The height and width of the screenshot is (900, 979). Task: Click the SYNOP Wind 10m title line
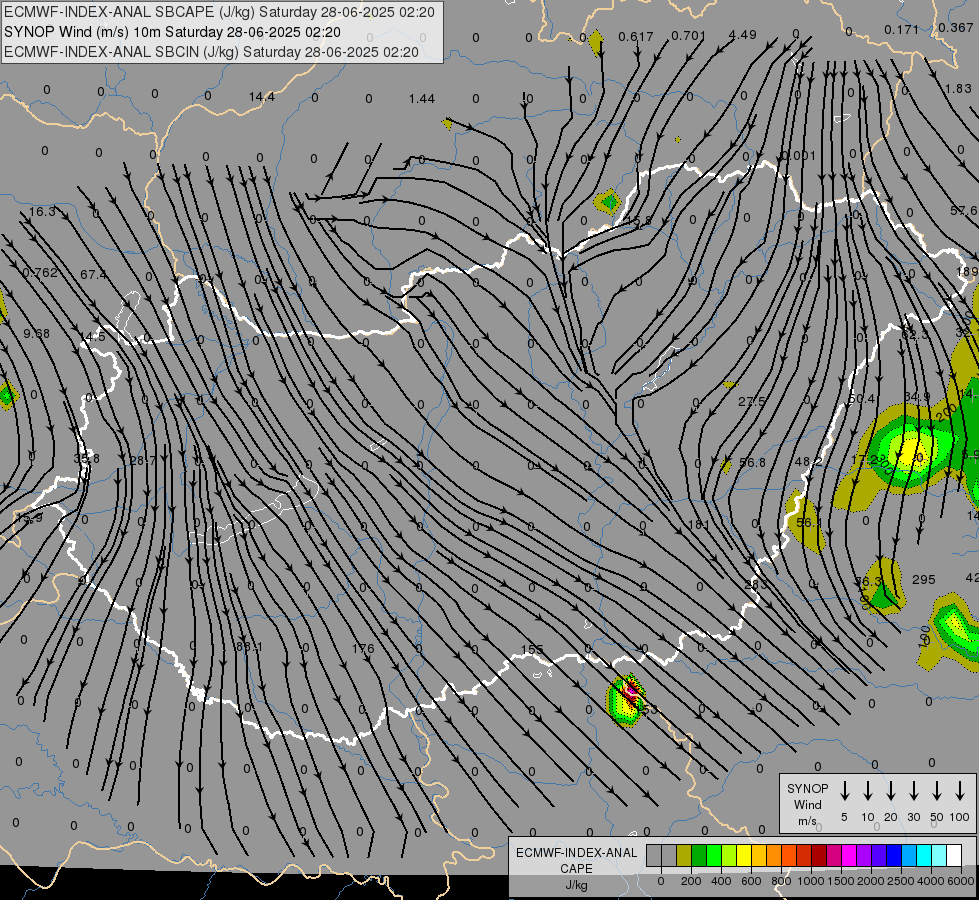pos(172,32)
